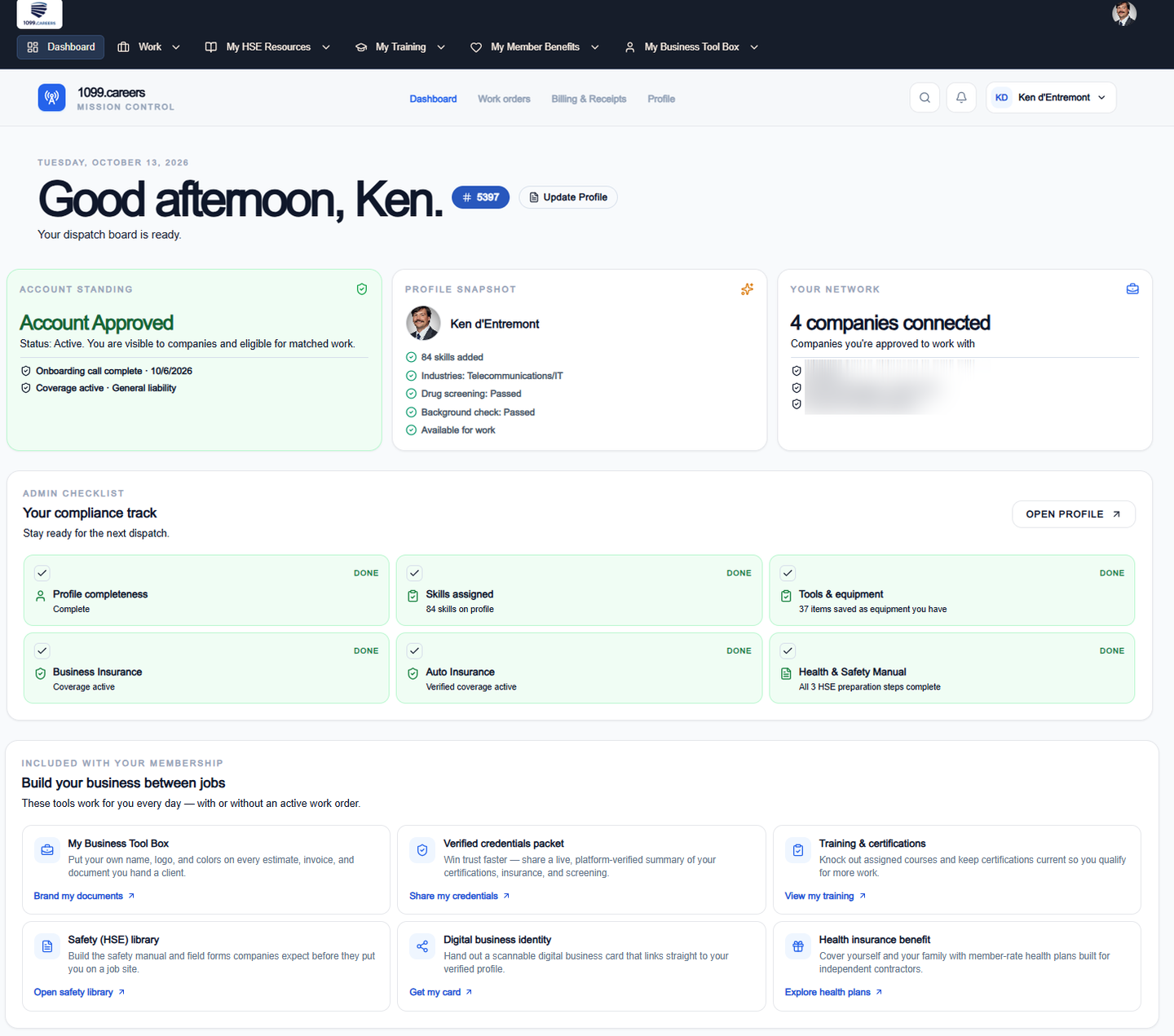
Task: Click the #5397 member ID badge
Action: point(481,197)
